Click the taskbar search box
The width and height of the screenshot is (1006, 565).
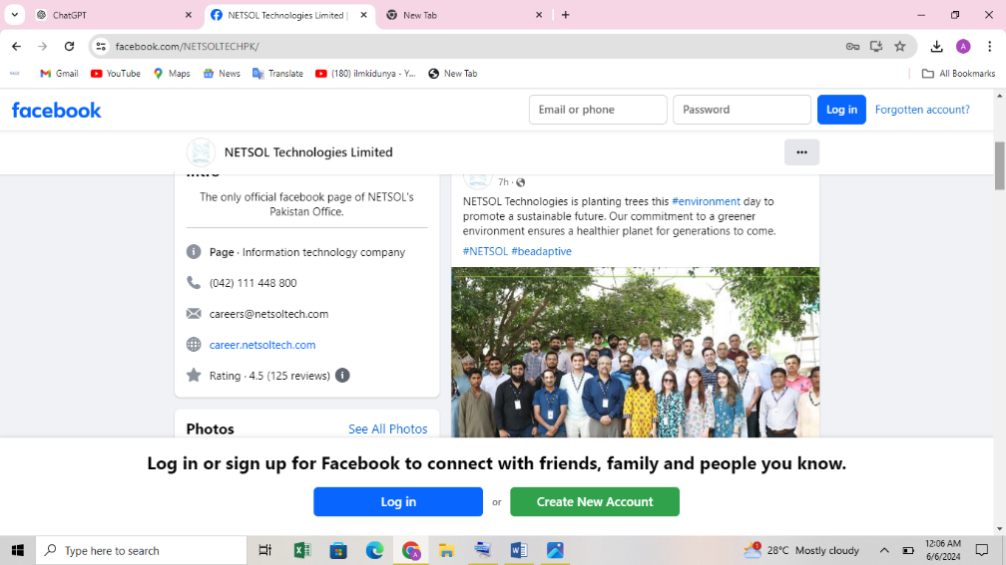[141, 550]
